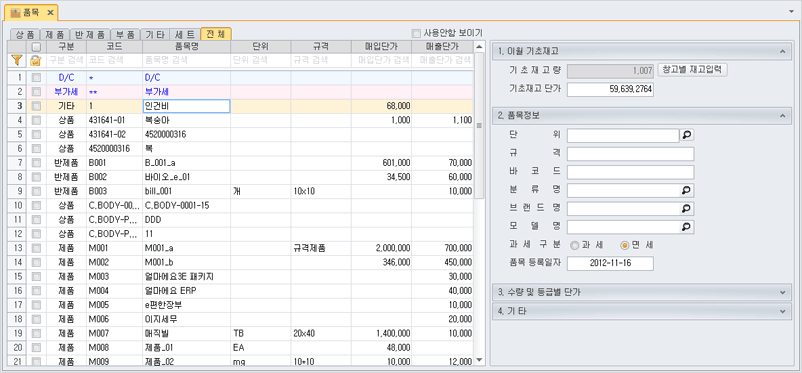Screen dimensions: 802x373
Task: Sort by the 품목명 column header
Action: 187,47
